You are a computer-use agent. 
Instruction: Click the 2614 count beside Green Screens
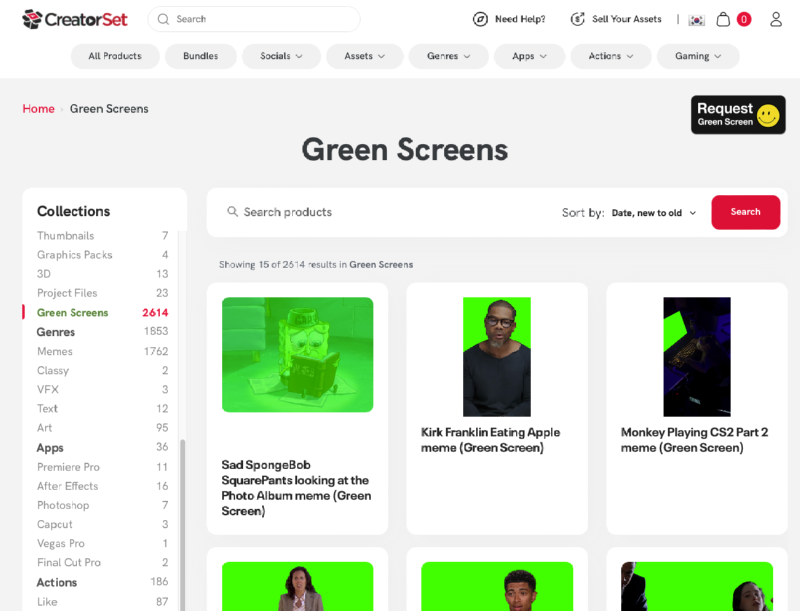pyautogui.click(x=155, y=313)
